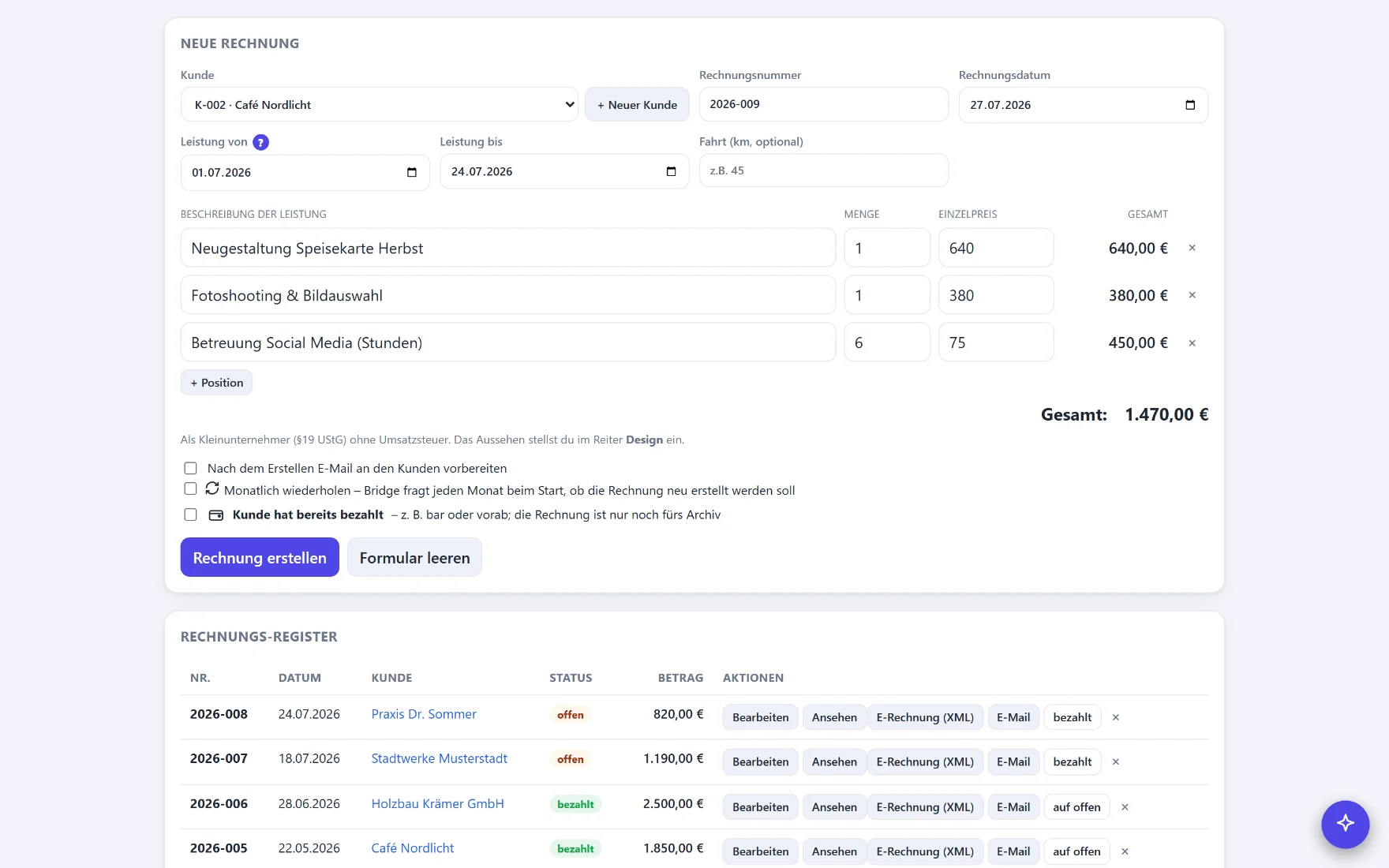
Task: Set invoice 2026-006 back to auf offen
Action: pyautogui.click(x=1076, y=807)
